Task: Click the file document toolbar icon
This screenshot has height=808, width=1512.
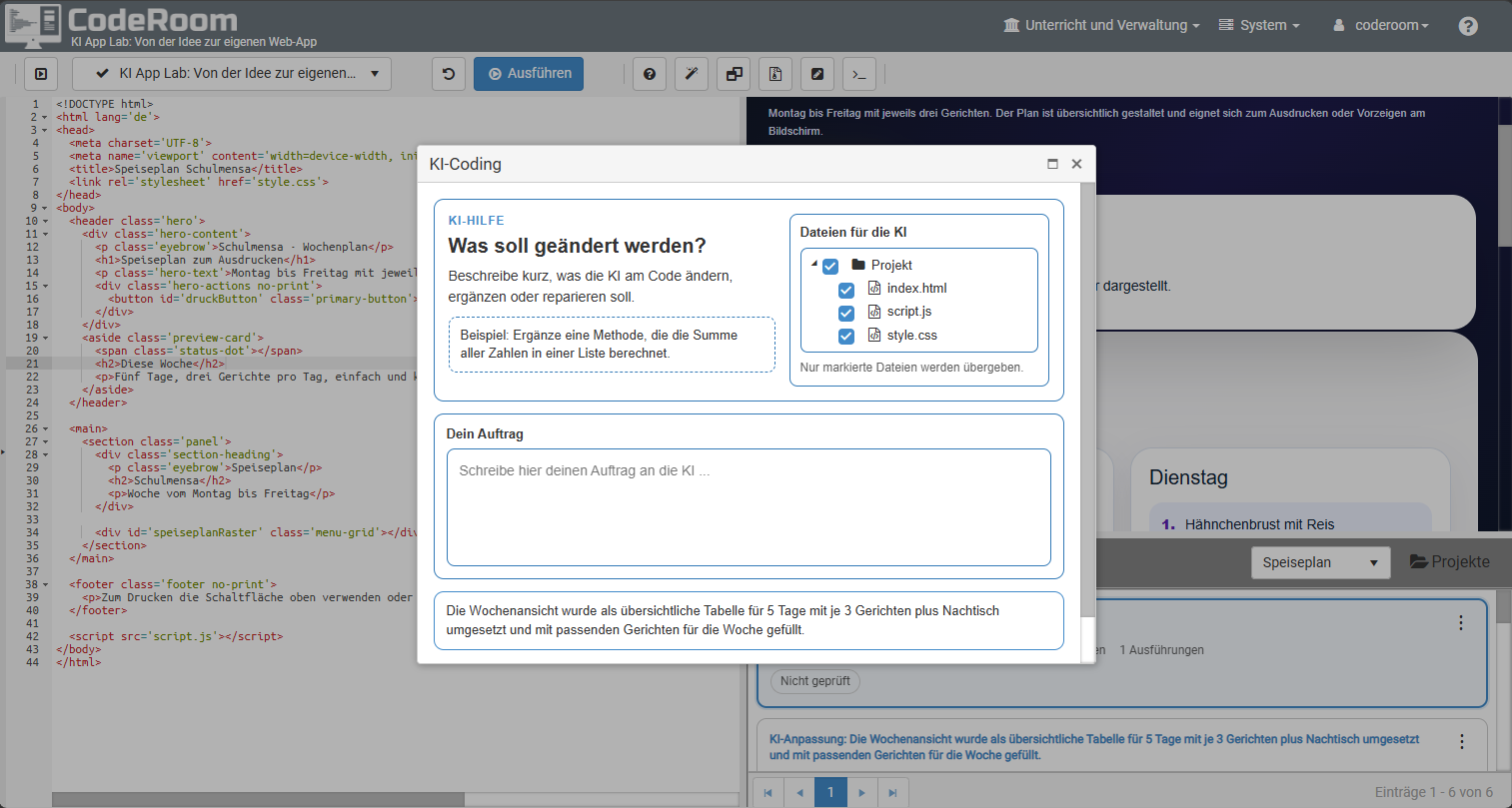Action: [775, 74]
